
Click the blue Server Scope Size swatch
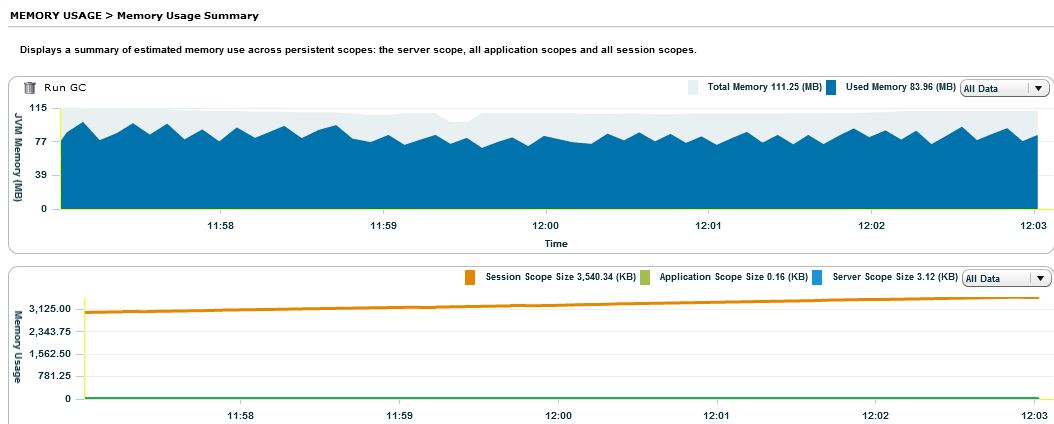pos(817,277)
